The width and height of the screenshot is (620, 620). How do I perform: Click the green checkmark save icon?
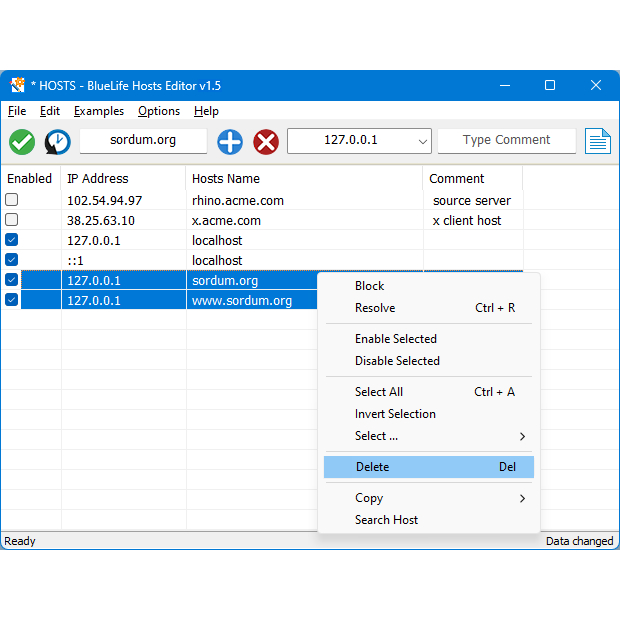[x=22, y=142]
